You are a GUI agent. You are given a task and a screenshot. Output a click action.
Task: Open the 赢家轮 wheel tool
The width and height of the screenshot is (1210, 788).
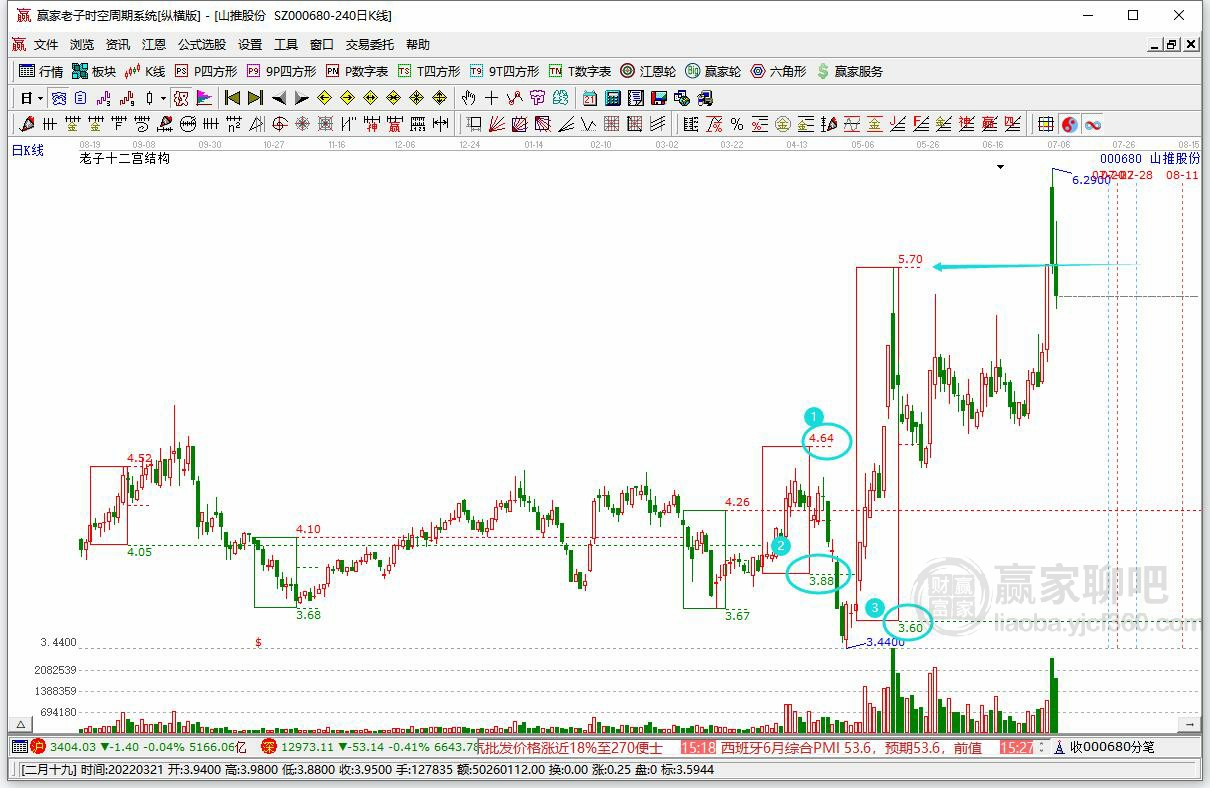(x=713, y=71)
